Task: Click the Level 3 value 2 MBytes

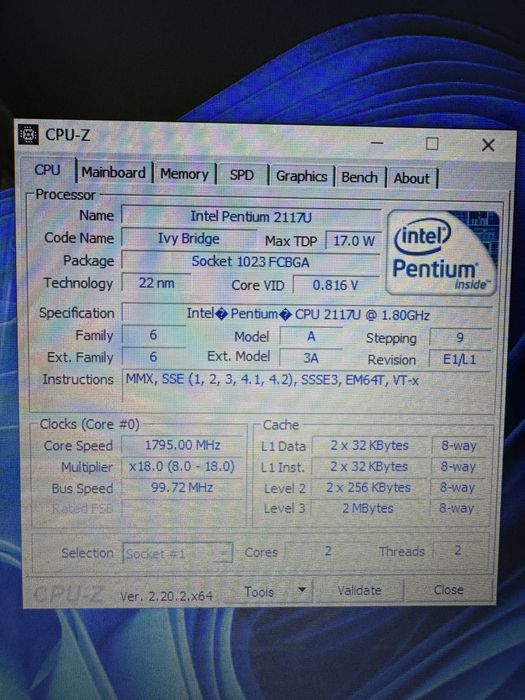Action: [368, 508]
